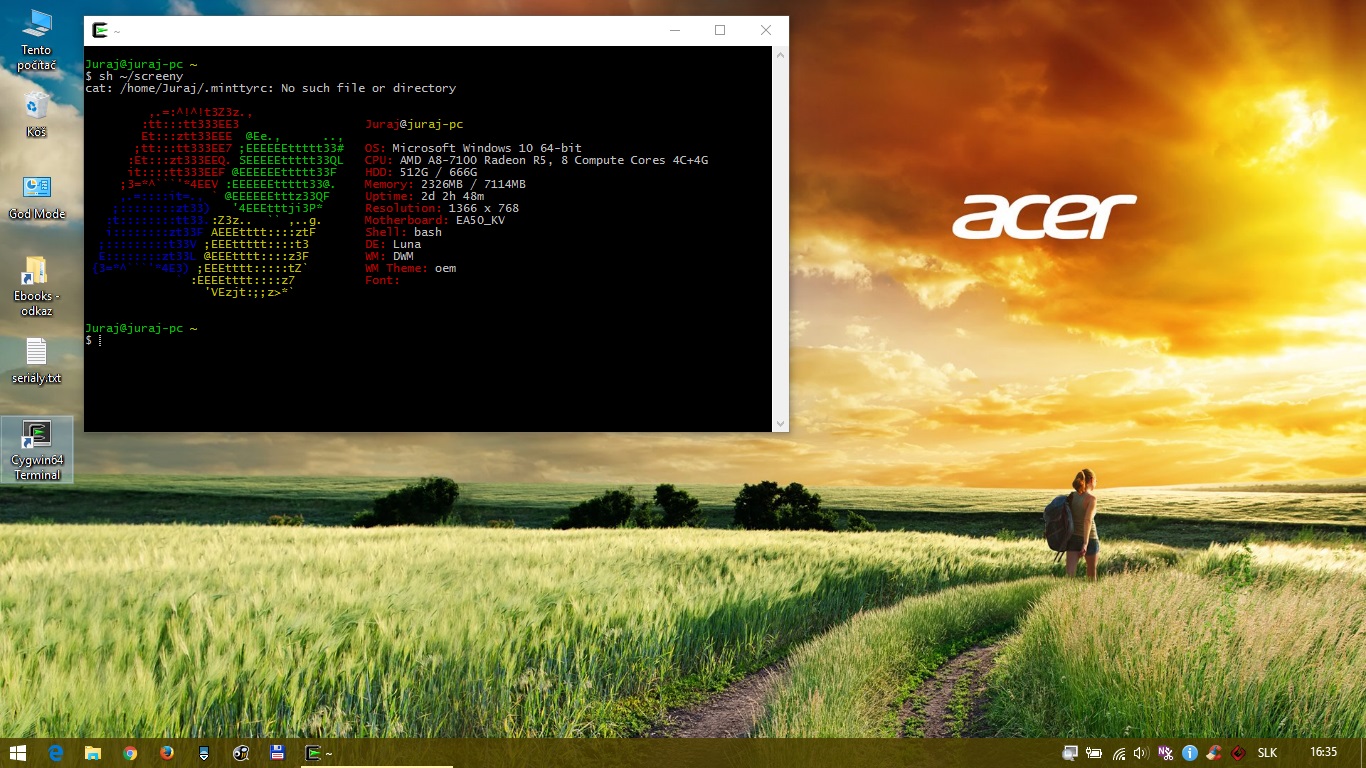Open OneNote clipper tray icon

click(x=1165, y=753)
